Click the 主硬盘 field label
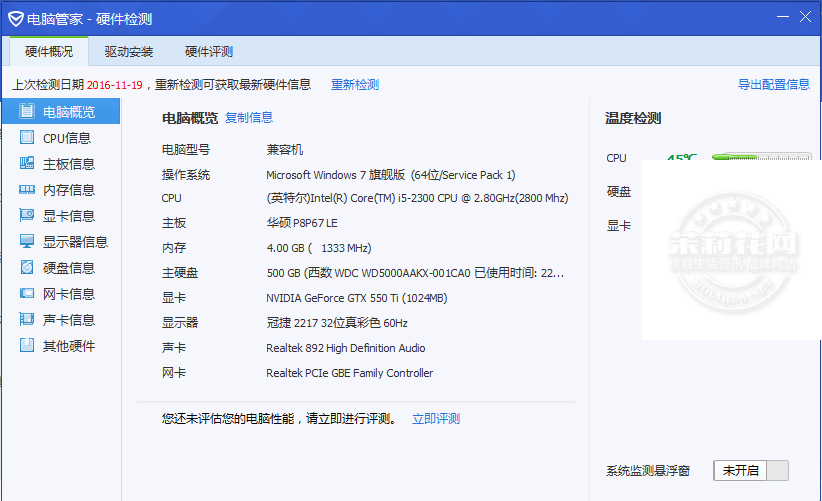 point(180,273)
